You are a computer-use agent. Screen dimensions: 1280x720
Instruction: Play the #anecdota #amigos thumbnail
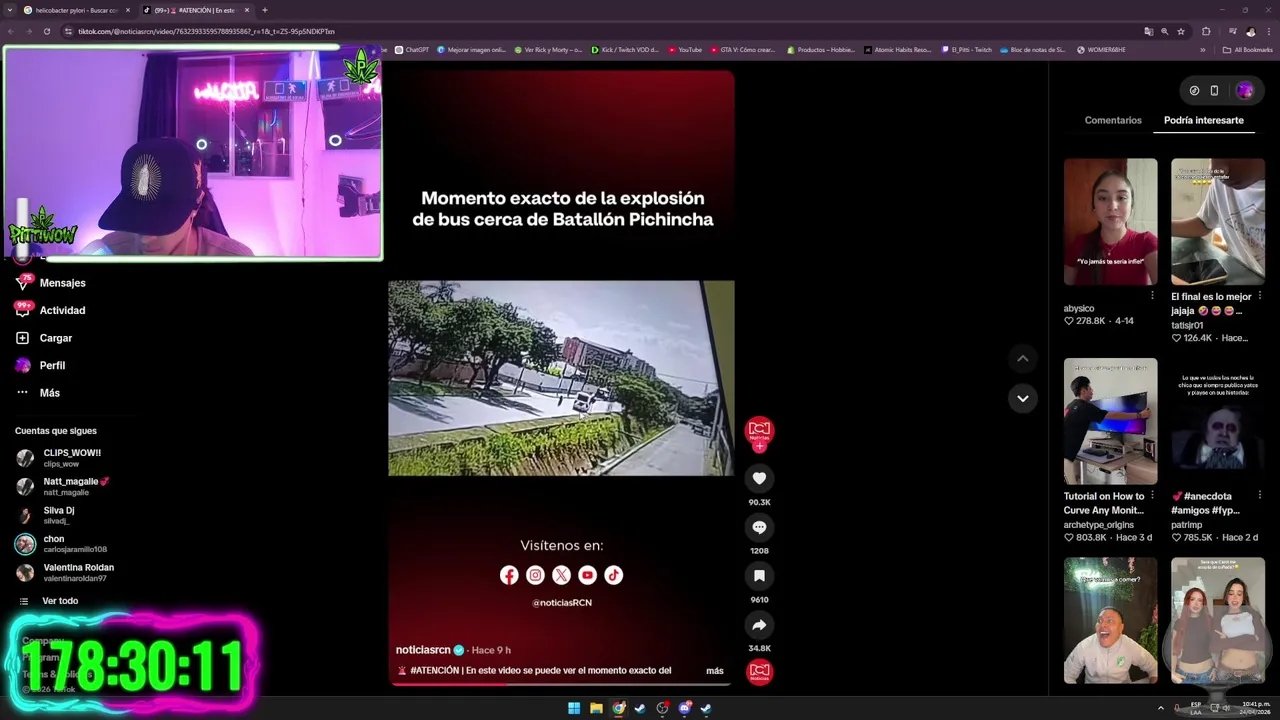1218,421
